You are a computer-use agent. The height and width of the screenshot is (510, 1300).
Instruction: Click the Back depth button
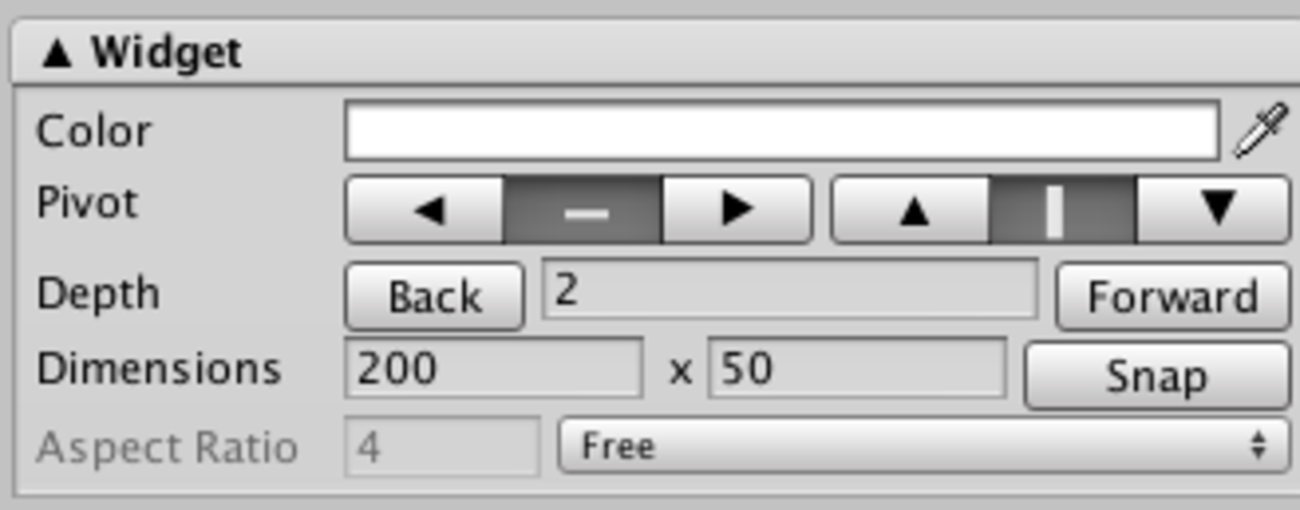(x=434, y=296)
